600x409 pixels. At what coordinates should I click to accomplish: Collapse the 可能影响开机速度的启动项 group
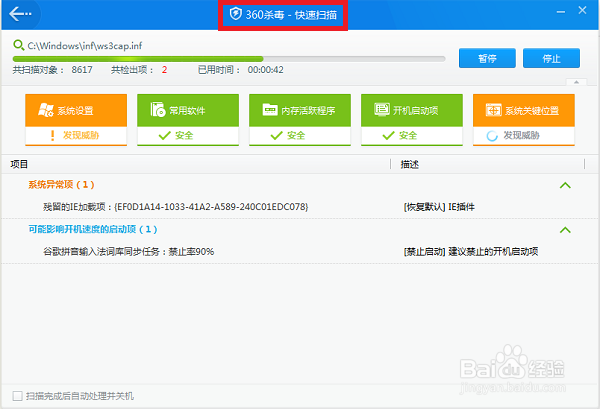coord(565,230)
